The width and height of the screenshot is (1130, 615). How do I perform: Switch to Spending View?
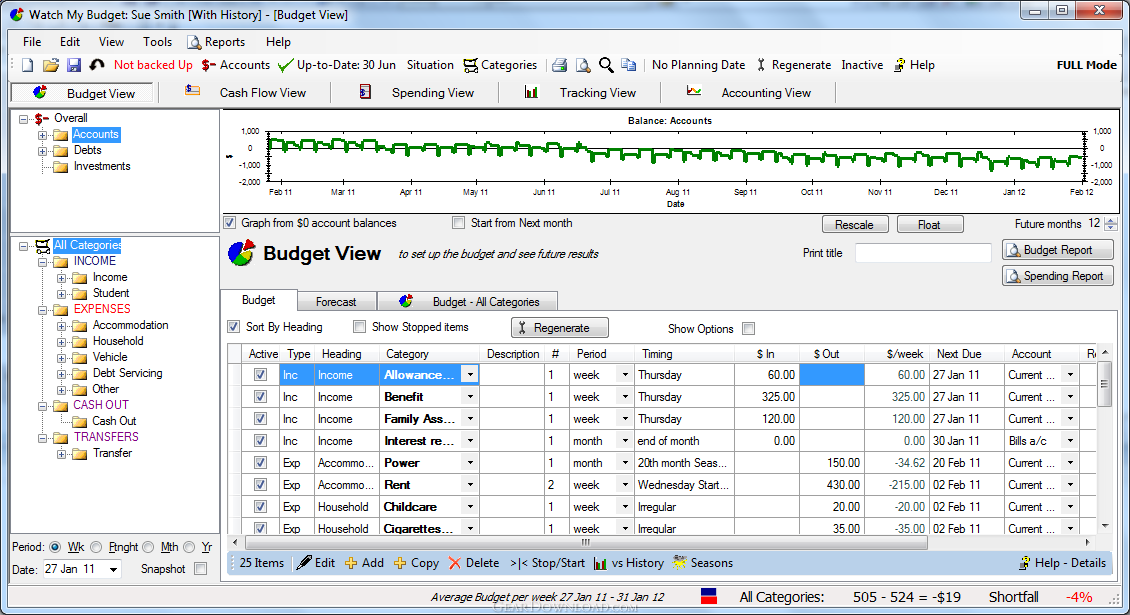click(415, 93)
